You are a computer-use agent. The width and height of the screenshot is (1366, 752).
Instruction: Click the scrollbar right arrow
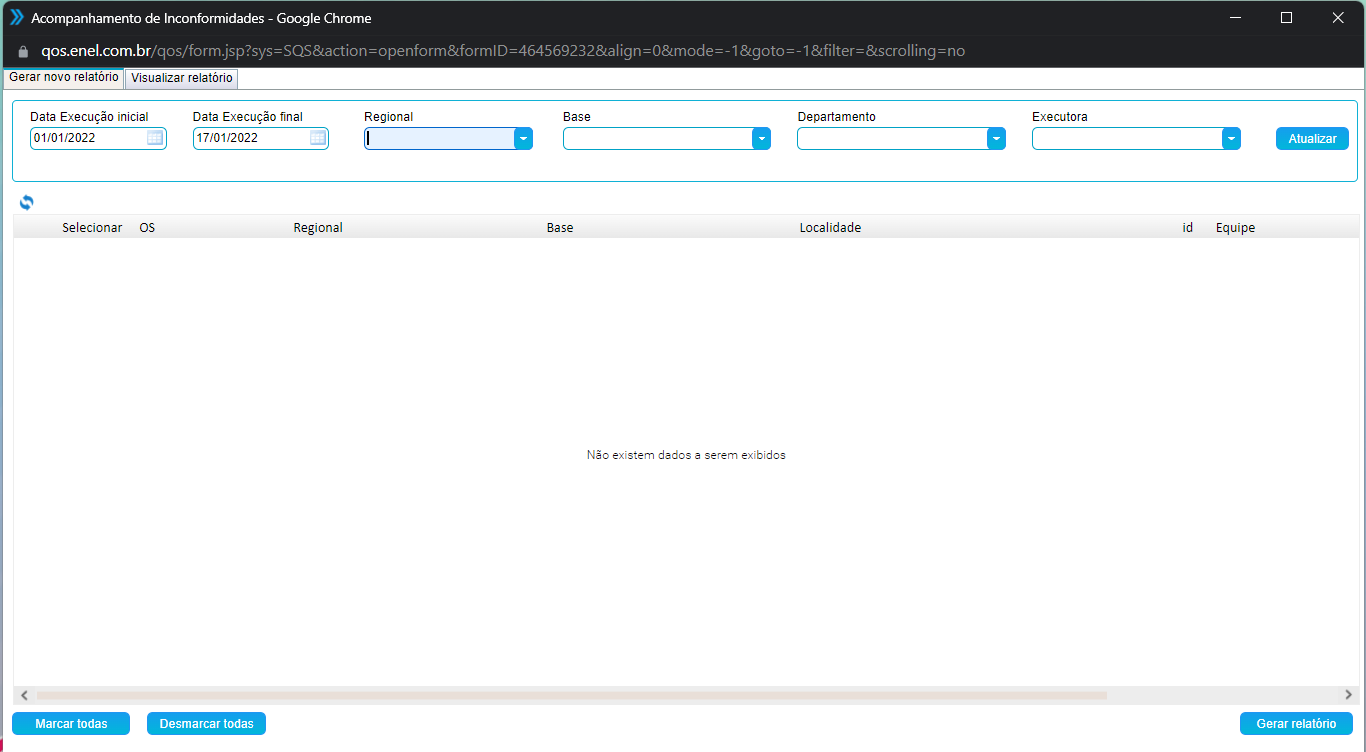click(x=1348, y=695)
